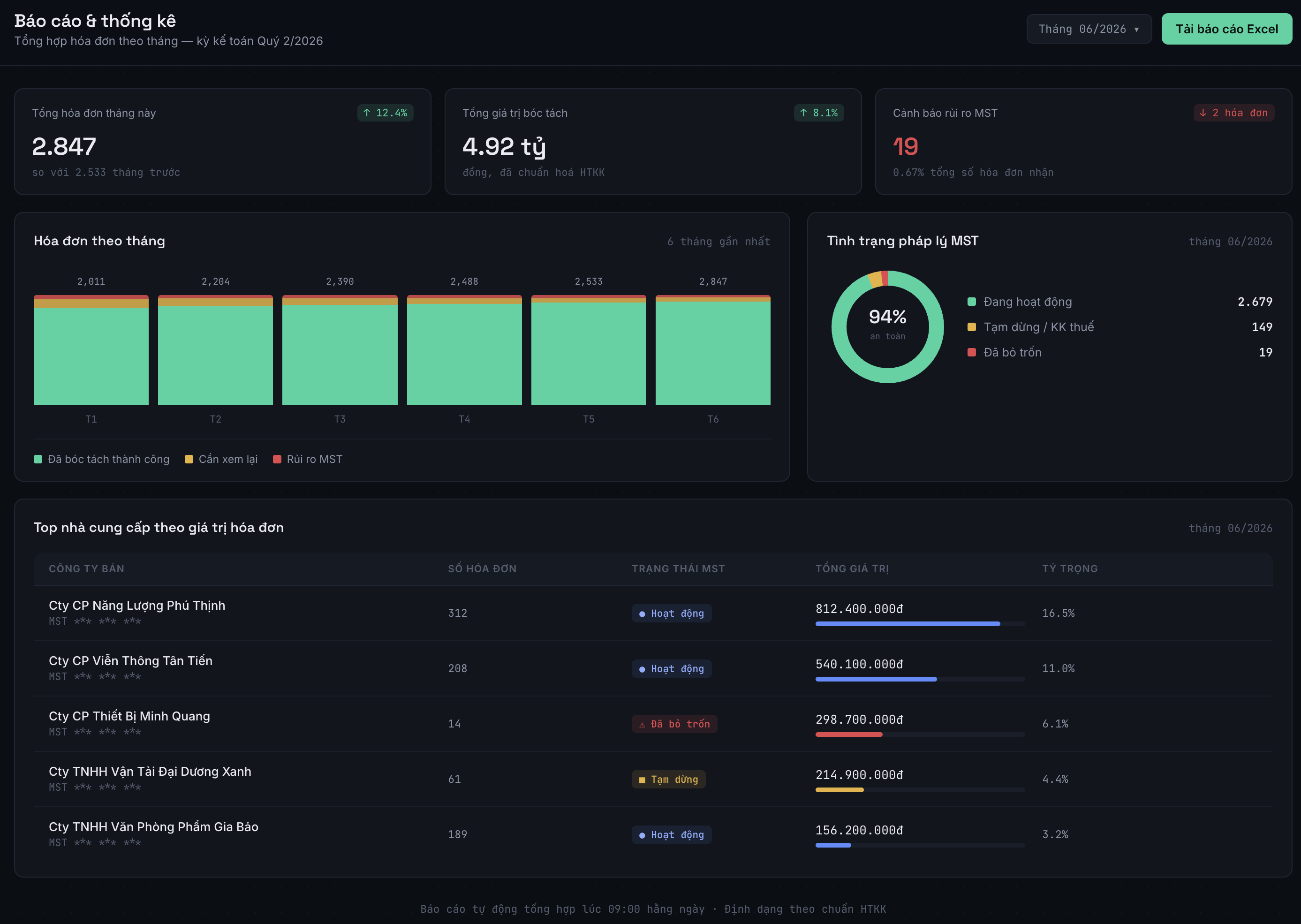Viewport: 1301px width, 924px height.
Task: Click the T3 bar in invoice chart
Action: (340, 350)
